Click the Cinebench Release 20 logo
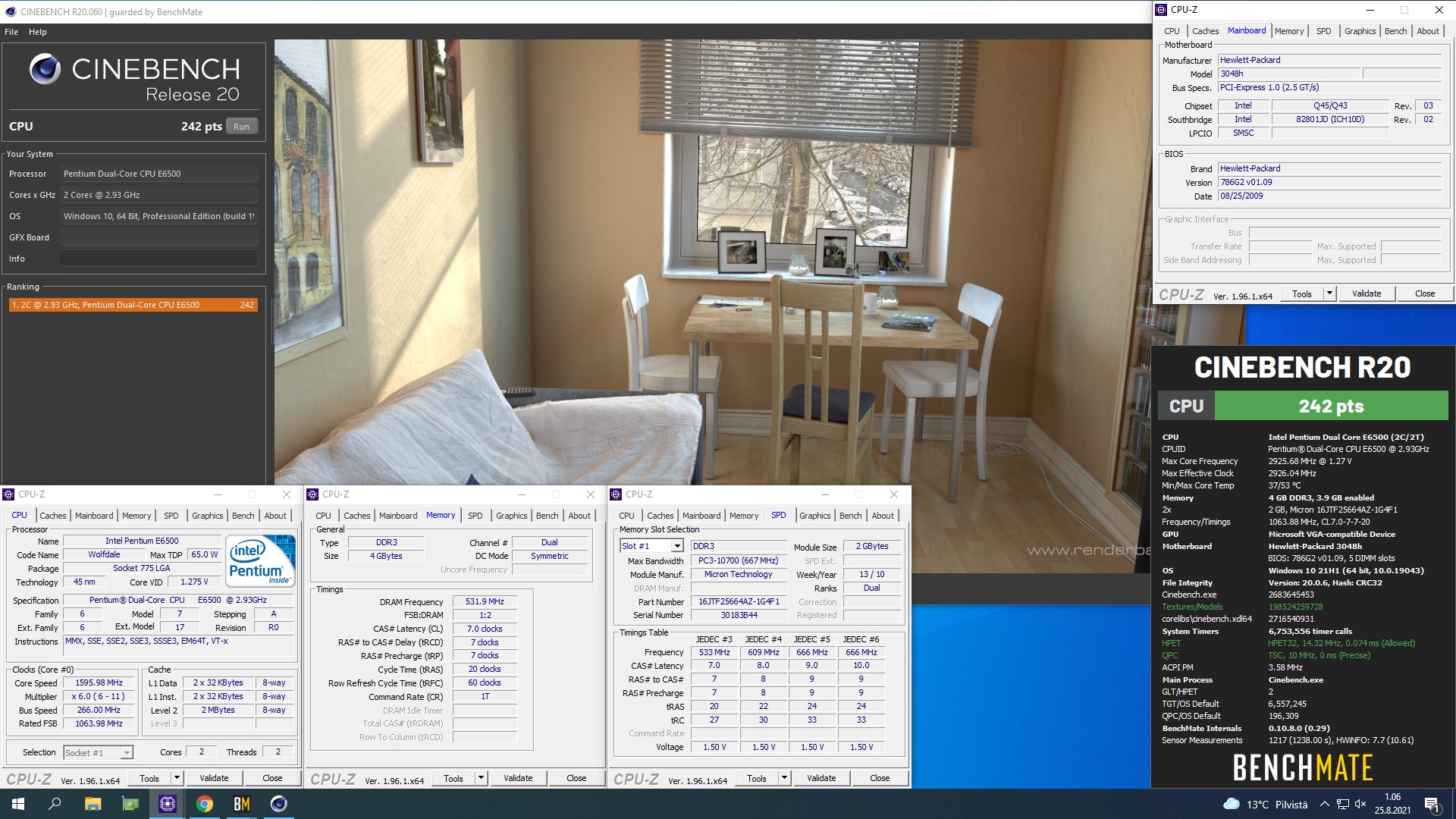Viewport: 1456px width, 819px height. tap(135, 79)
